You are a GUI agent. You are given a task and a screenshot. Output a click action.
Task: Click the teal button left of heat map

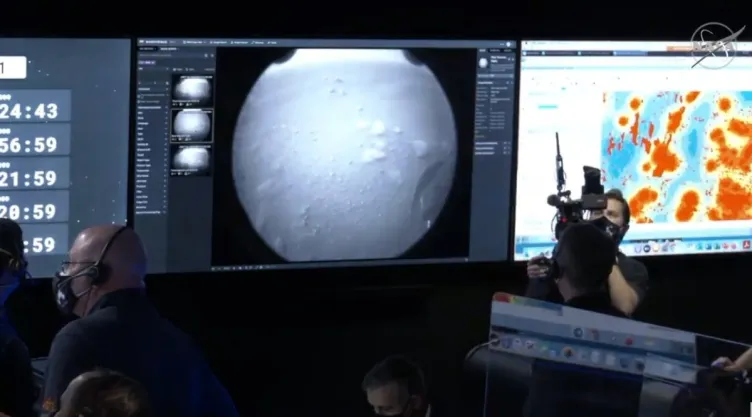547,106
